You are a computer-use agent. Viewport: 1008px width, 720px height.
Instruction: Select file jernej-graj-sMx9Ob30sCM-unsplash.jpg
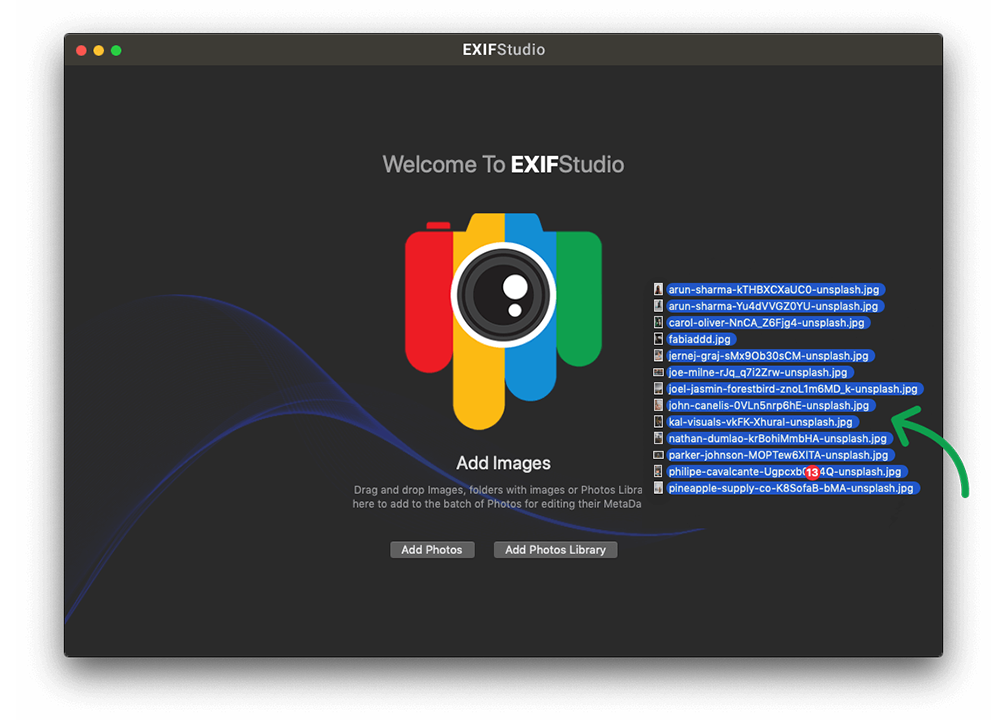pyautogui.click(x=770, y=356)
